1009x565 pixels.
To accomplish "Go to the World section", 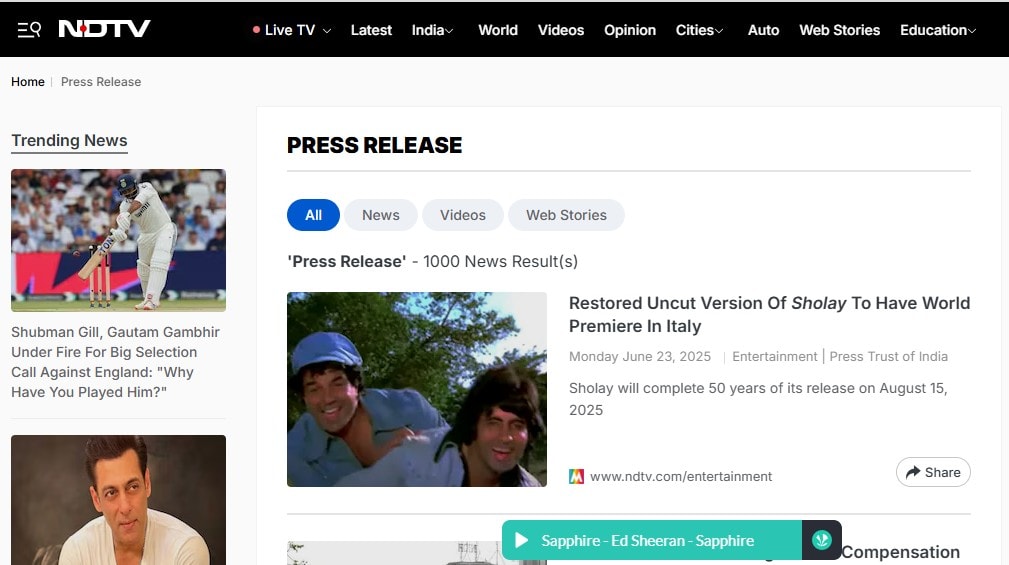I will [x=498, y=30].
